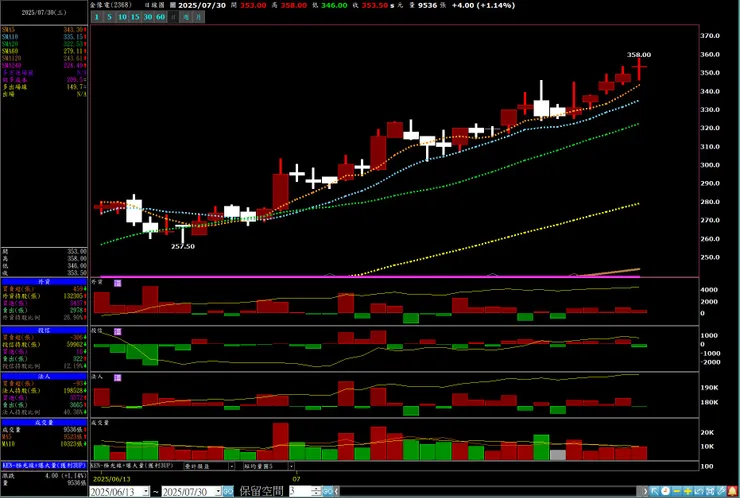Click the 358.00 high price label on the chart
This screenshot has height=498, width=740.
coord(639,55)
